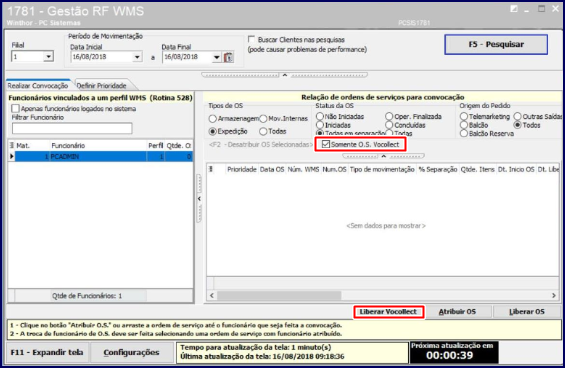
Task: Click the grid options icon in OS table
Action: click(x=211, y=169)
